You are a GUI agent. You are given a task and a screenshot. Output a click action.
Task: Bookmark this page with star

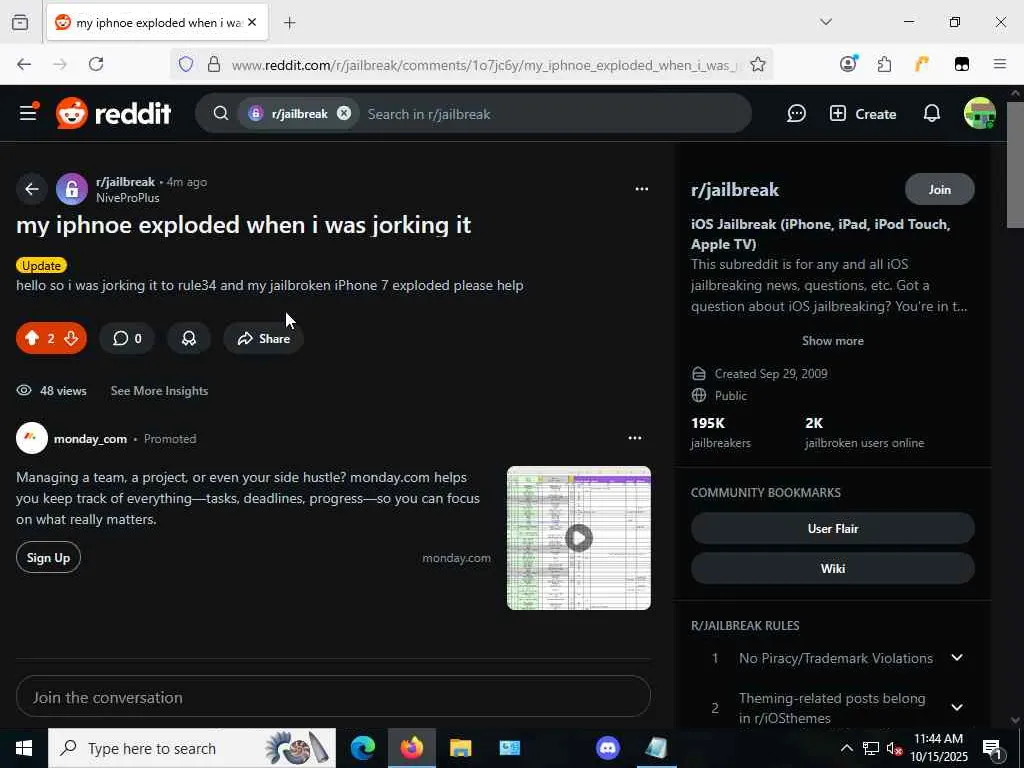[x=758, y=64]
